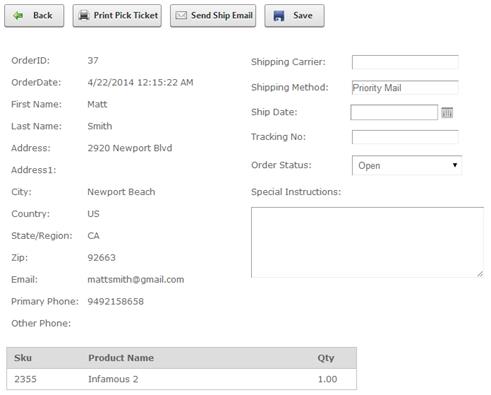Click the Print Pick Ticket button text
491x395 pixels.
point(126,15)
